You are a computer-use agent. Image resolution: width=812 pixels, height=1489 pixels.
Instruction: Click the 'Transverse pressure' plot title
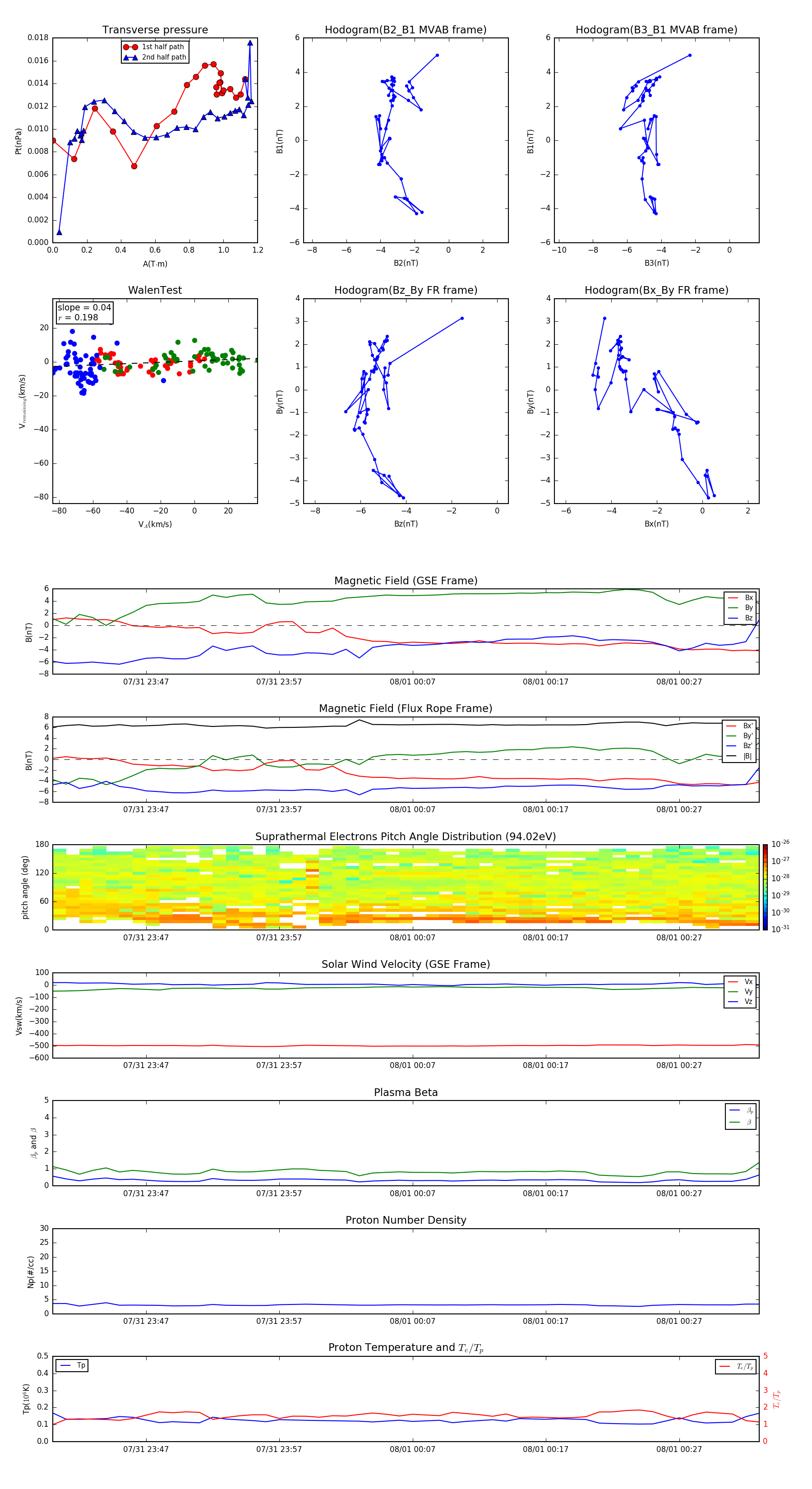(x=155, y=29)
